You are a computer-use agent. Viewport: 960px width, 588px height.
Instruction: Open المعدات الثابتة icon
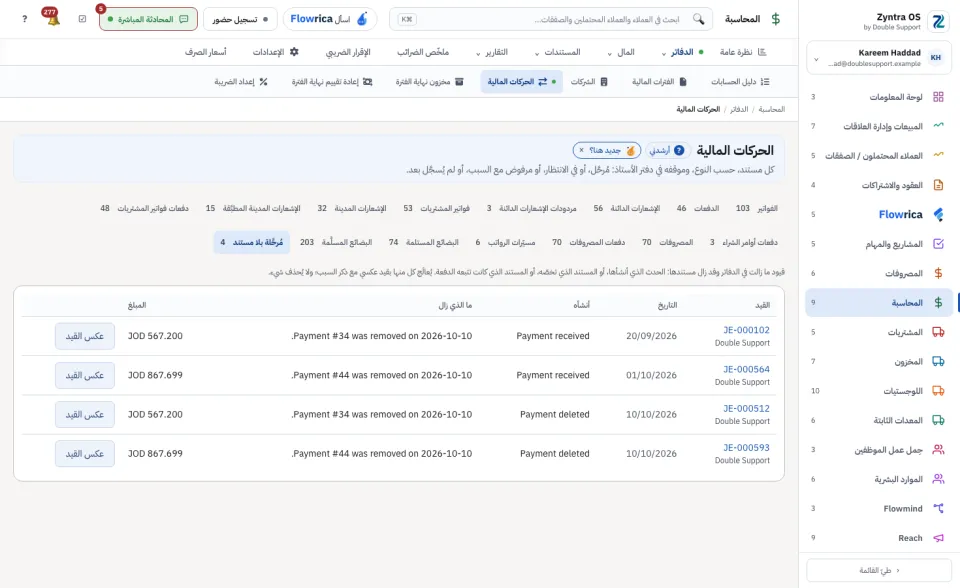coord(938,420)
